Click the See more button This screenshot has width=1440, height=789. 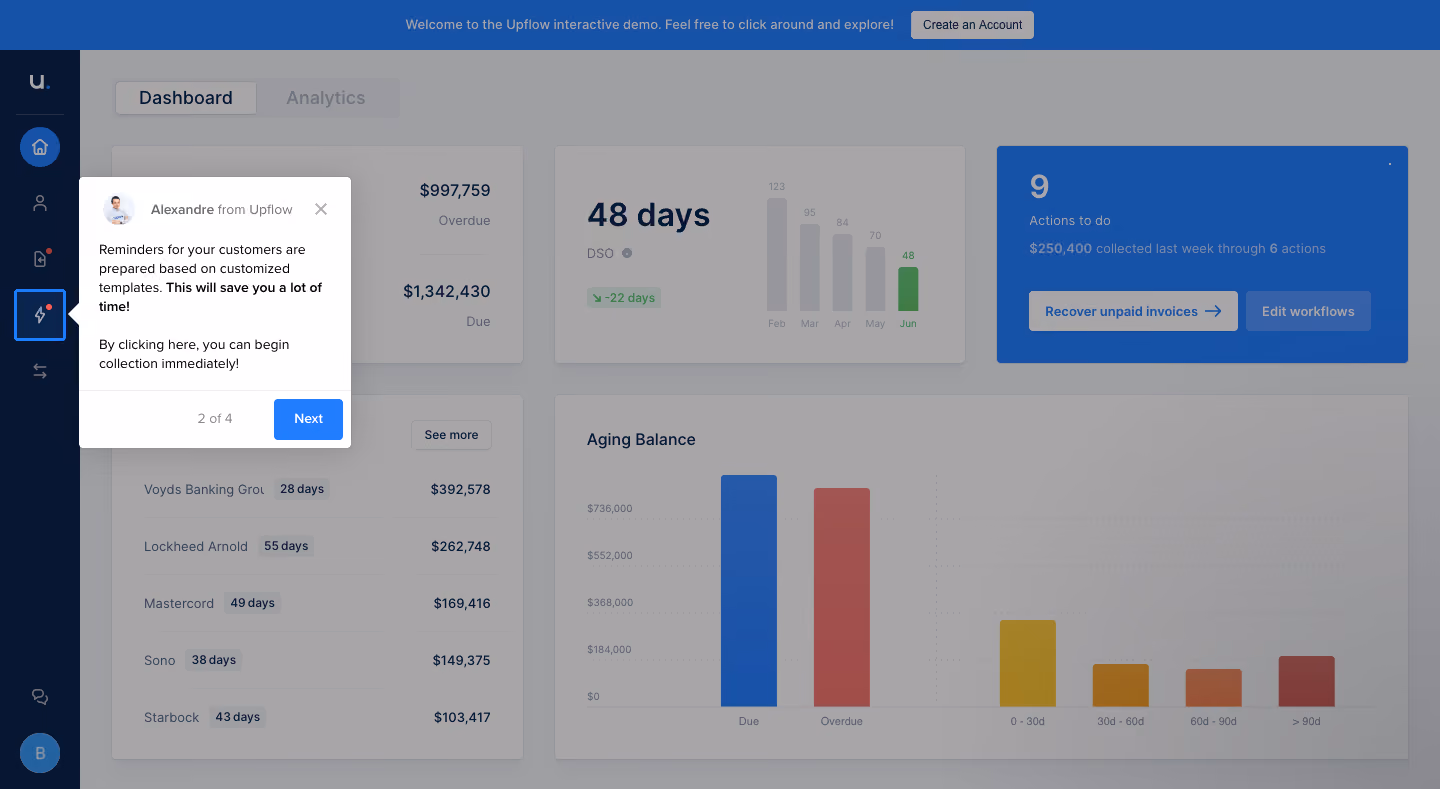point(451,435)
